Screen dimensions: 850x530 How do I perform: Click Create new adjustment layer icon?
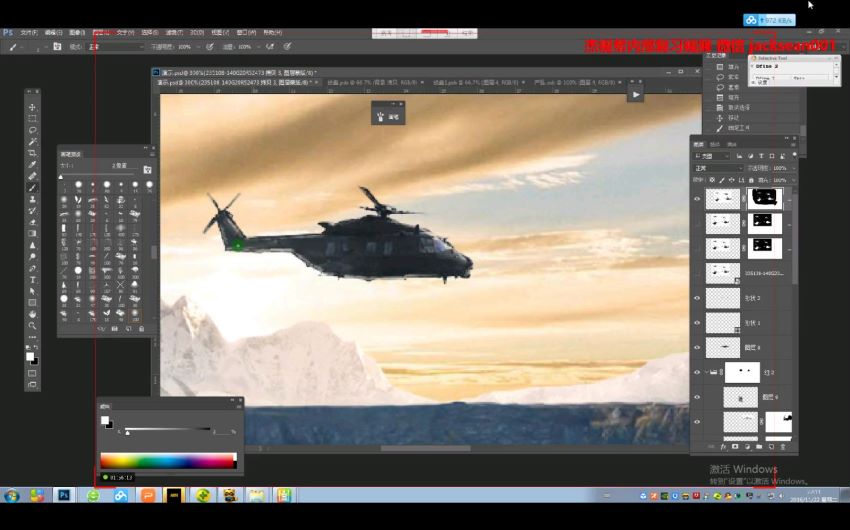747,447
